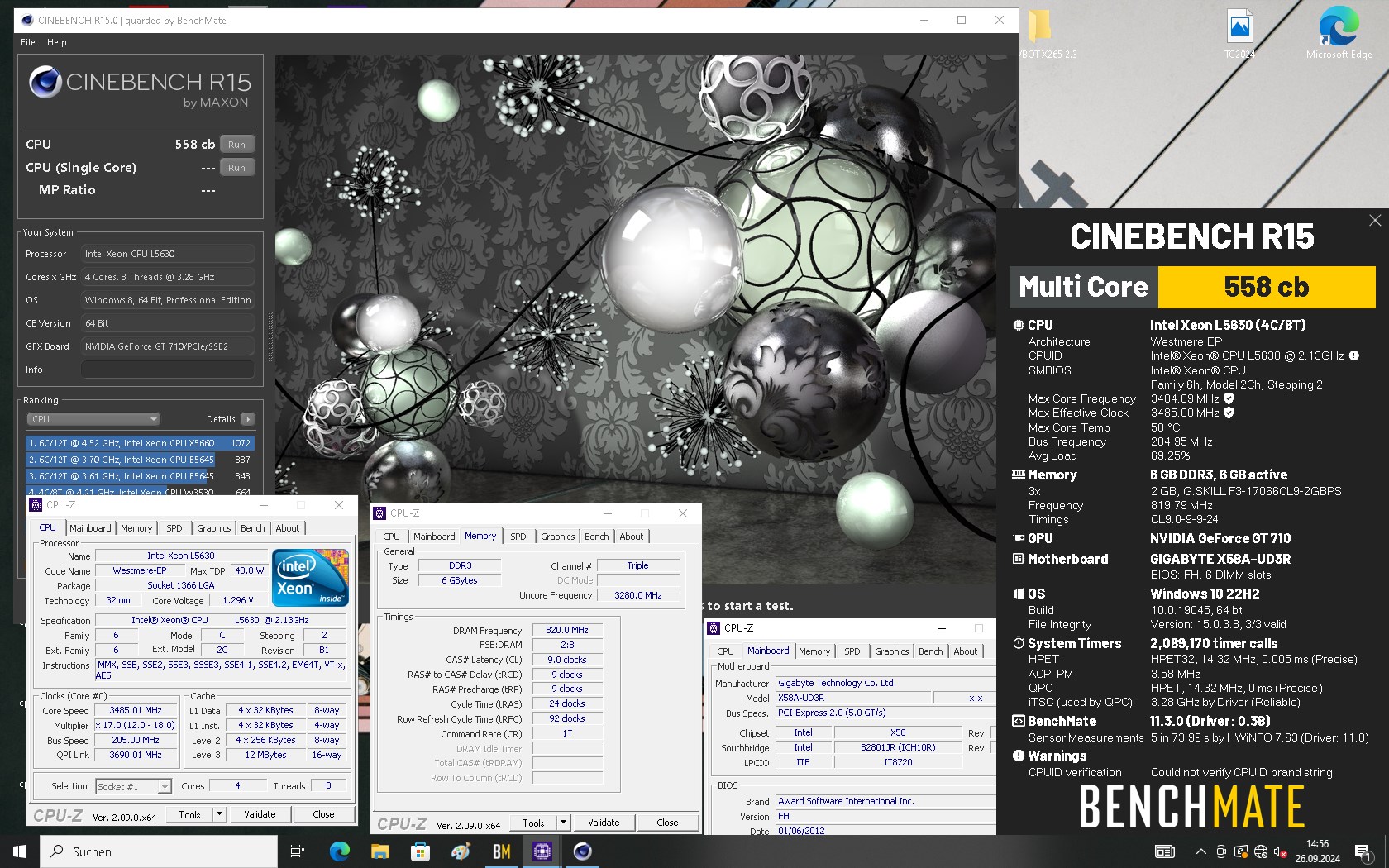Click the DRAM Frequency 820.0 MHz value

click(x=567, y=630)
